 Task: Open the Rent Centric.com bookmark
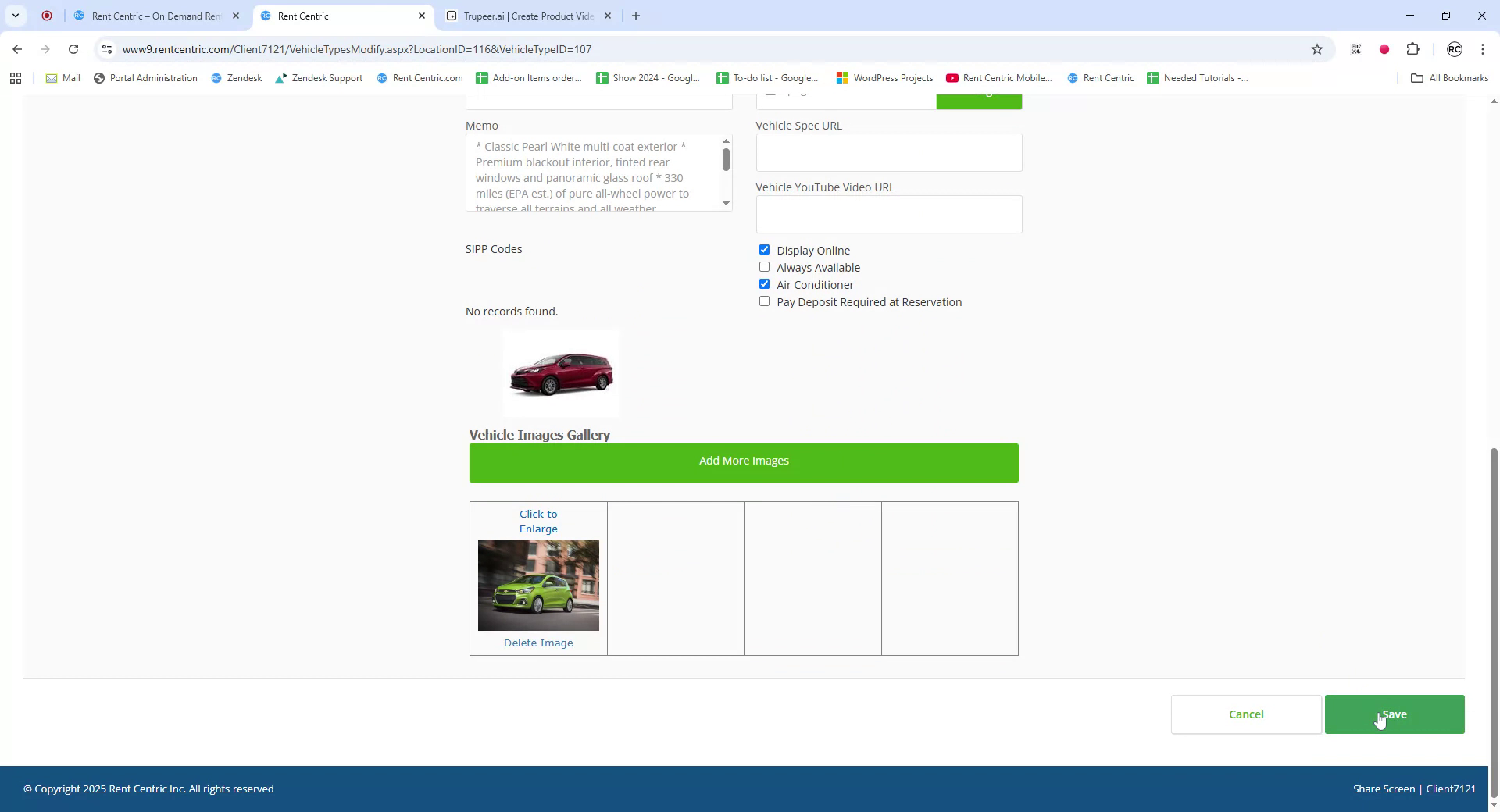(x=420, y=78)
